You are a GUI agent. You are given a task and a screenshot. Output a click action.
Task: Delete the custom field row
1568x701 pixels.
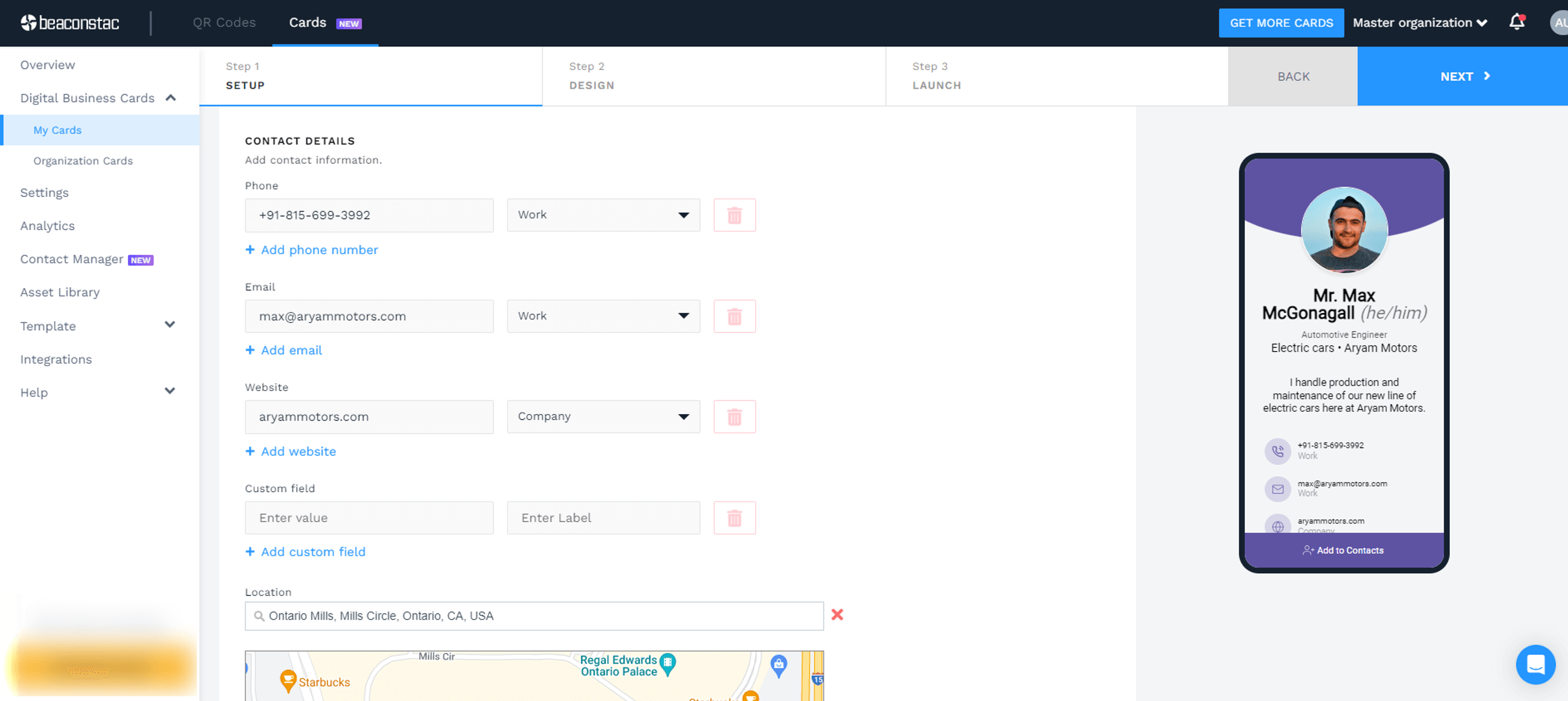tap(734, 518)
